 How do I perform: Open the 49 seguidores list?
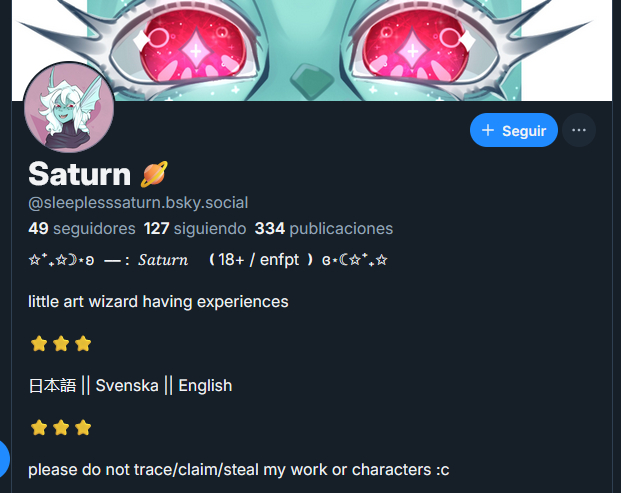[x=82, y=228]
